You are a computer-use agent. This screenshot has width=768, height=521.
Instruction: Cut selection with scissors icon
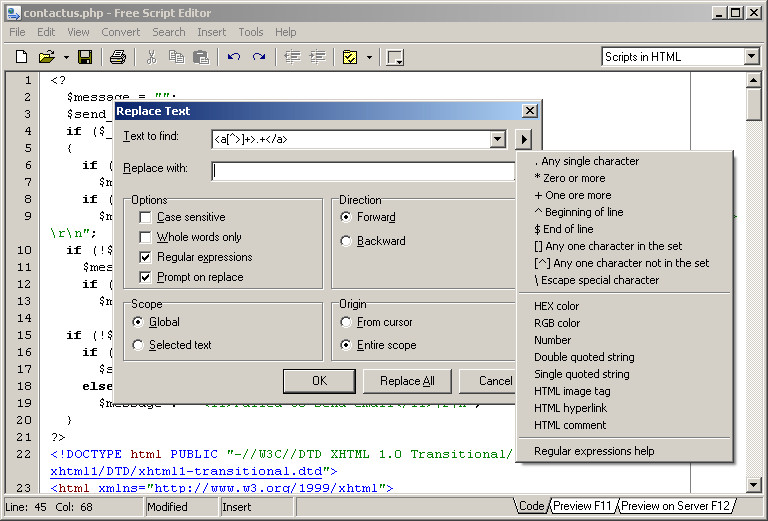point(151,57)
